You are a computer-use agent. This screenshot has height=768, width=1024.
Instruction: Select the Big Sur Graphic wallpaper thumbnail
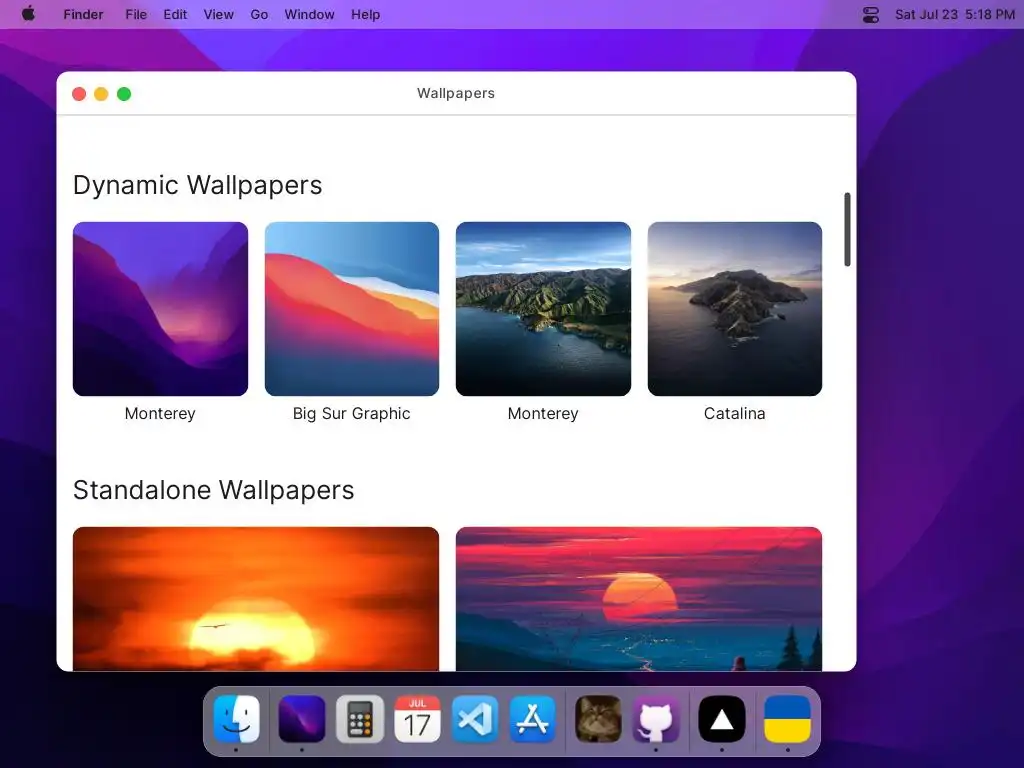click(x=352, y=309)
